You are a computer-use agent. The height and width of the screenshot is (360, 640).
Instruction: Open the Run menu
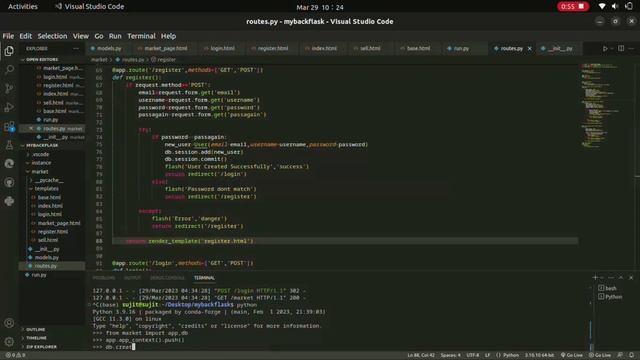pyautogui.click(x=115, y=36)
